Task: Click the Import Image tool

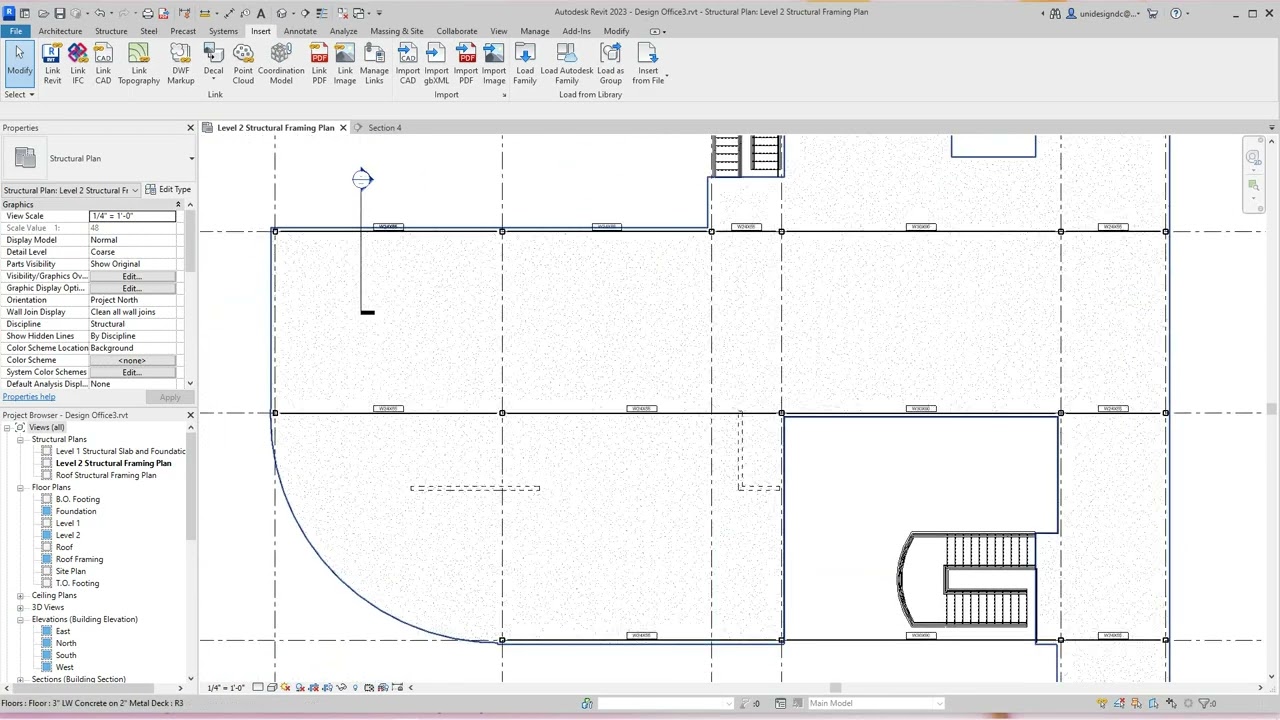Action: pyautogui.click(x=494, y=63)
